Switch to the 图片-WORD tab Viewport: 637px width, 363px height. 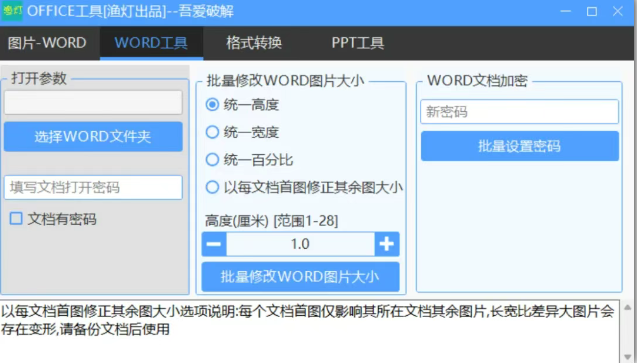47,43
